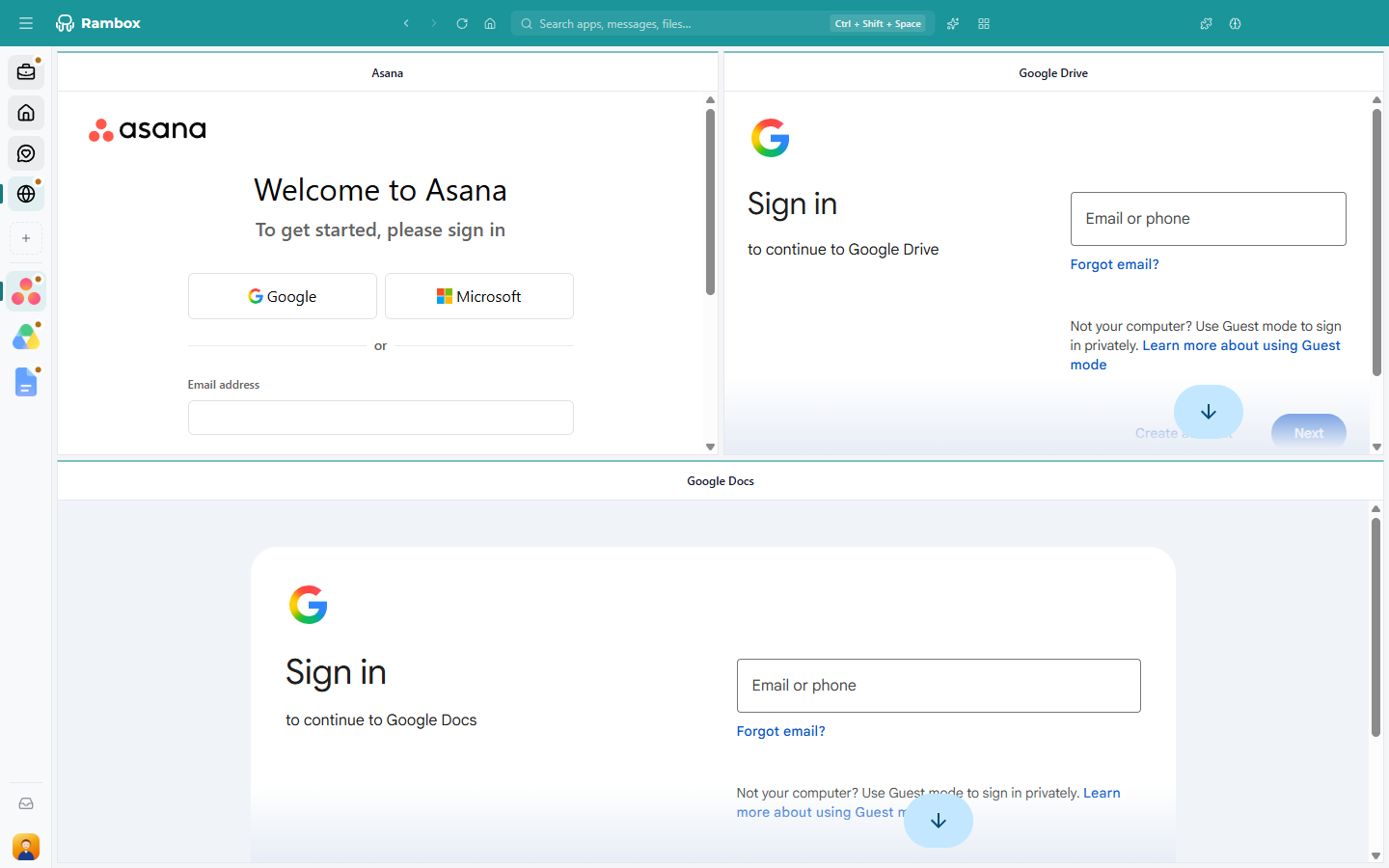Select the globe workspace icon in sidebar

[x=26, y=194]
